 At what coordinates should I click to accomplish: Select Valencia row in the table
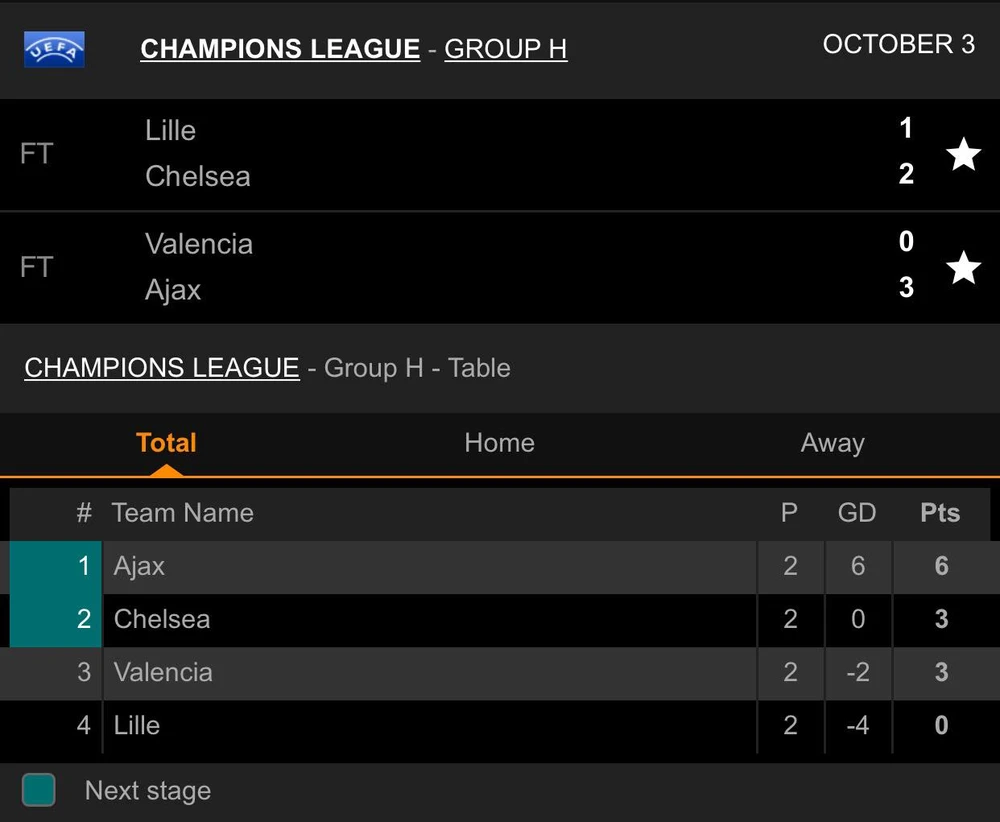[163, 672]
